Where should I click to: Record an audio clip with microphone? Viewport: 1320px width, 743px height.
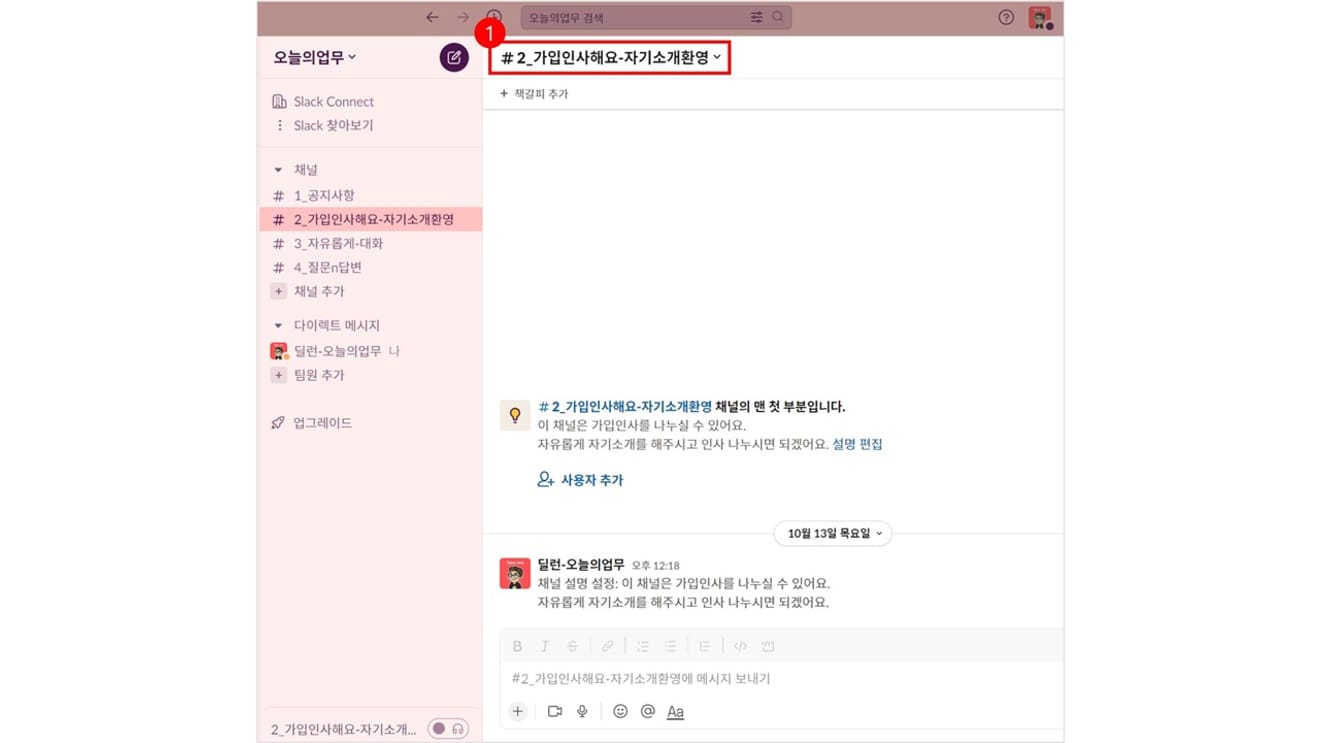click(x=582, y=711)
